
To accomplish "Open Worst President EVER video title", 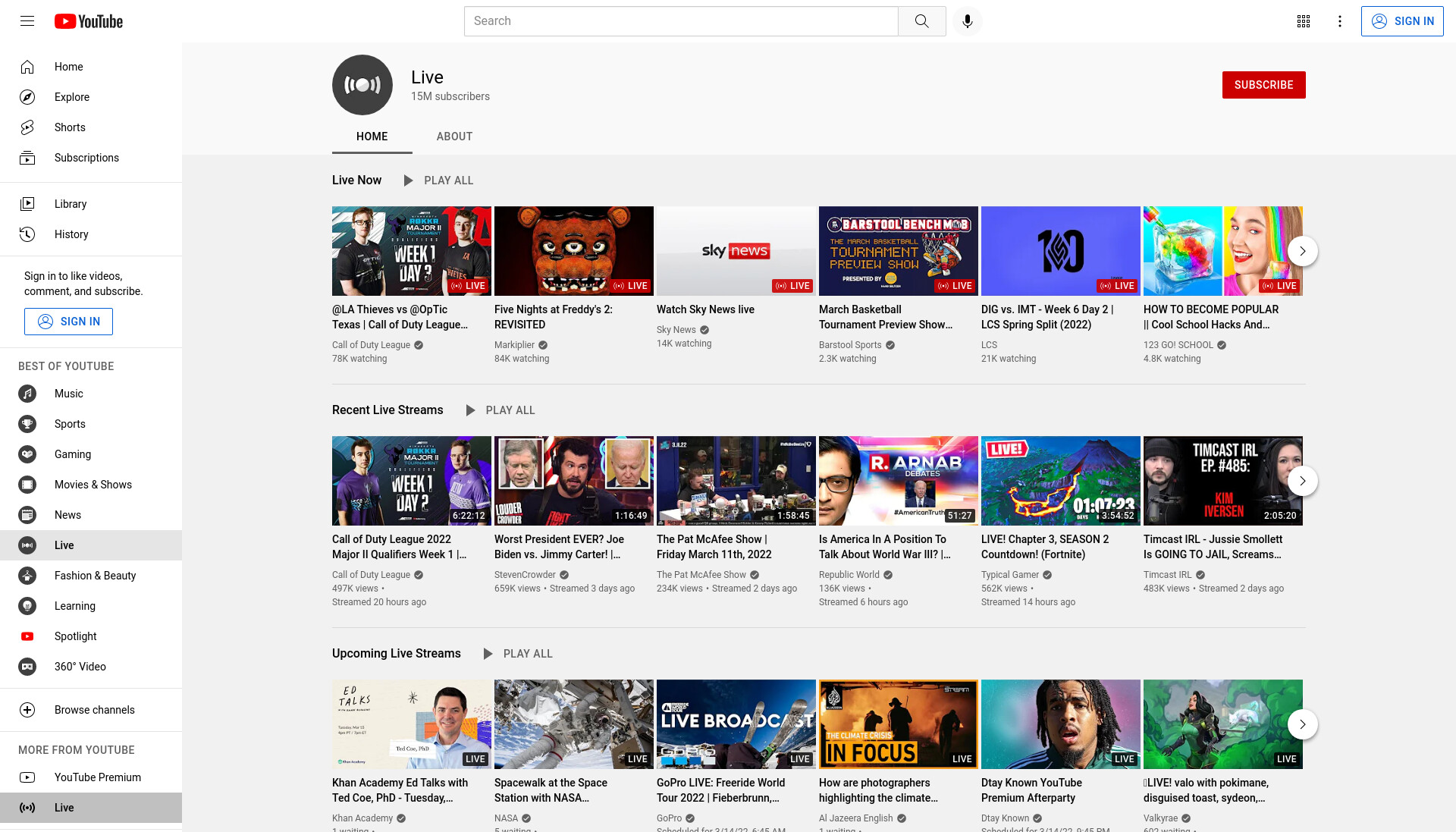I will click(559, 547).
